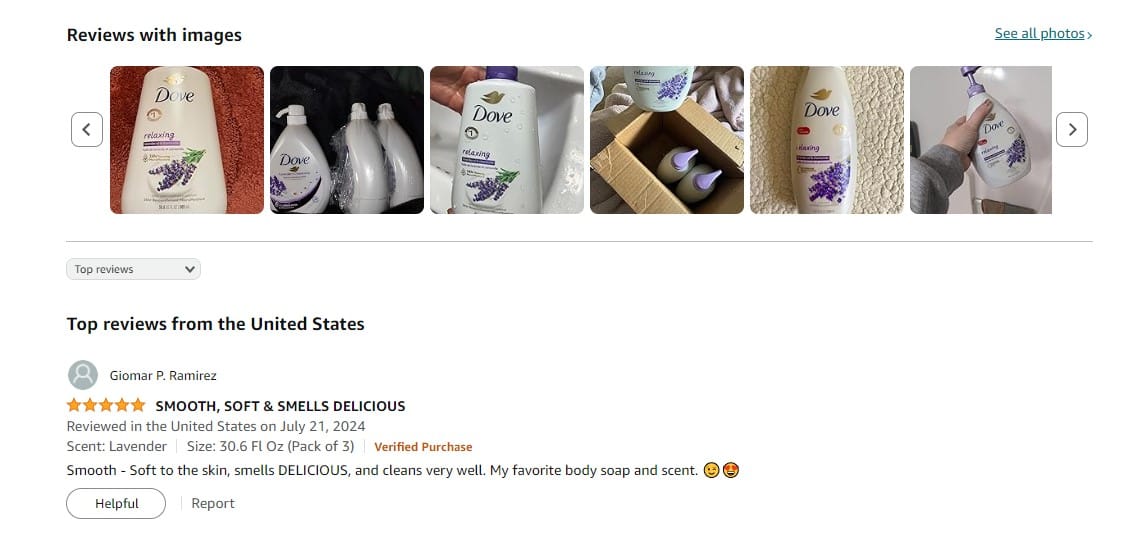Click the Scent: Lavender variant text
The width and height of the screenshot is (1141, 538).
click(x=116, y=446)
